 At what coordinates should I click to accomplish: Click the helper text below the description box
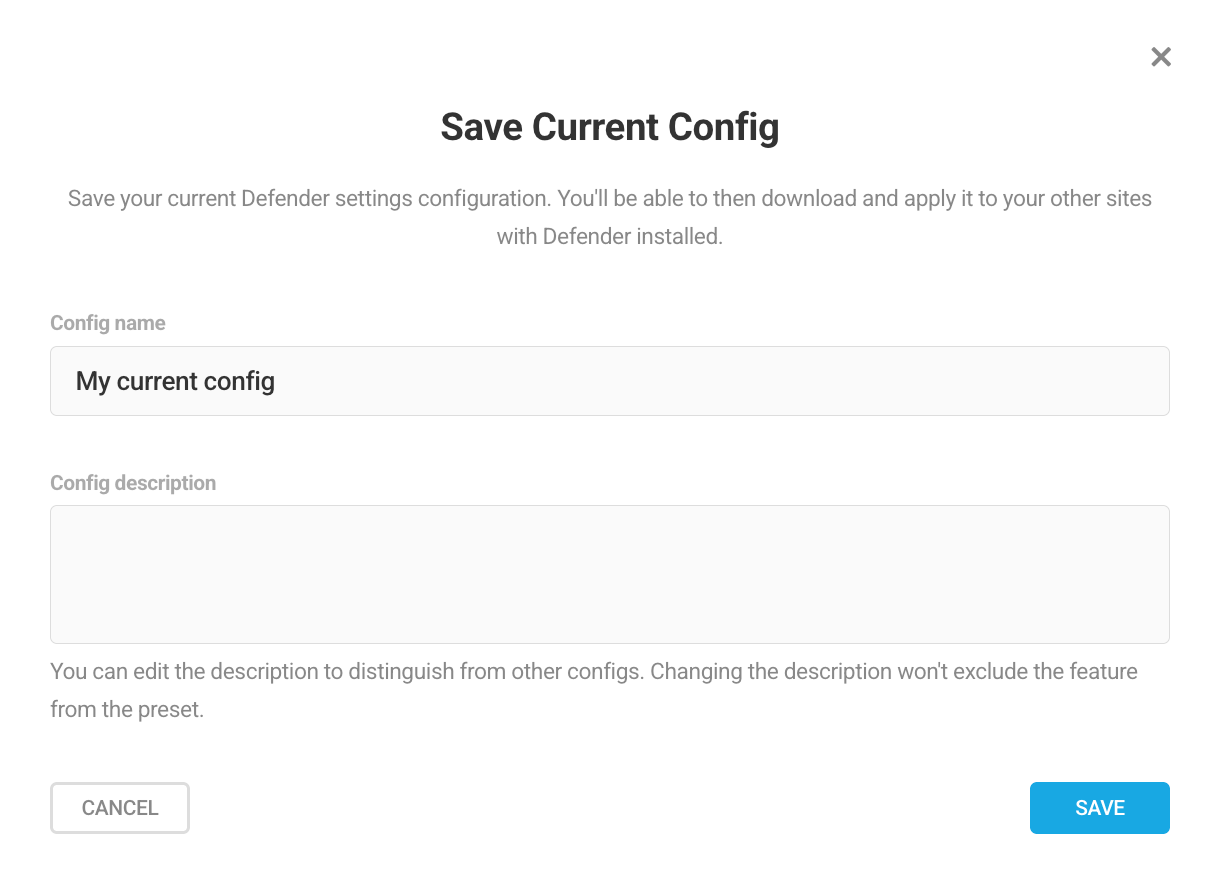pos(594,690)
